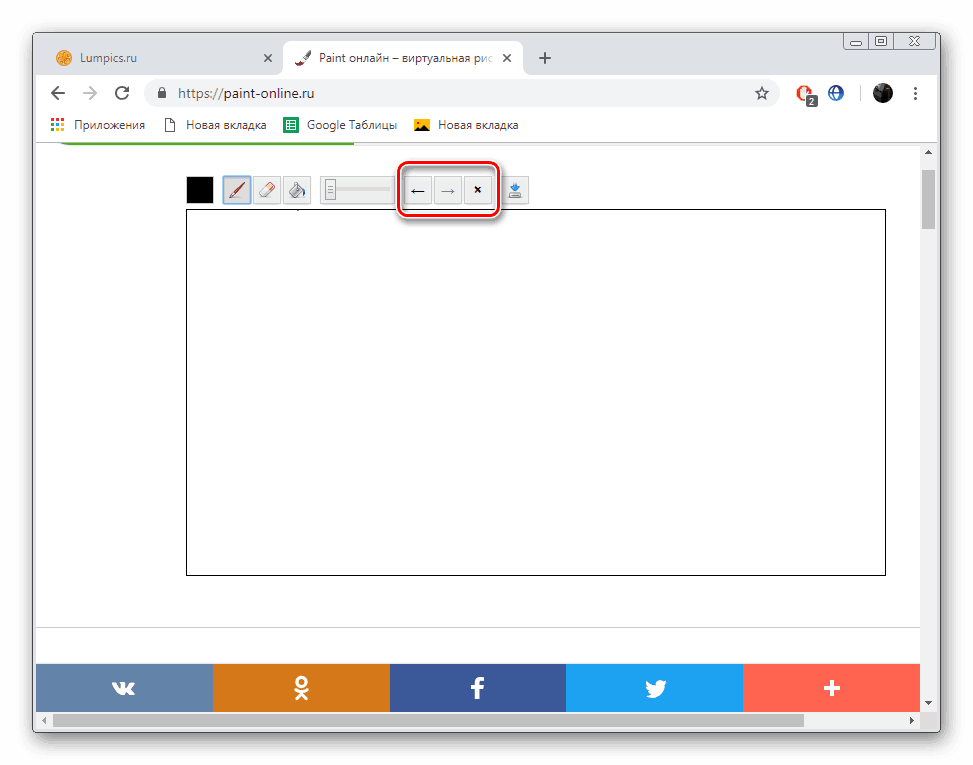The image size is (973, 765).
Task: Select the brush drawing tool
Action: click(x=236, y=190)
